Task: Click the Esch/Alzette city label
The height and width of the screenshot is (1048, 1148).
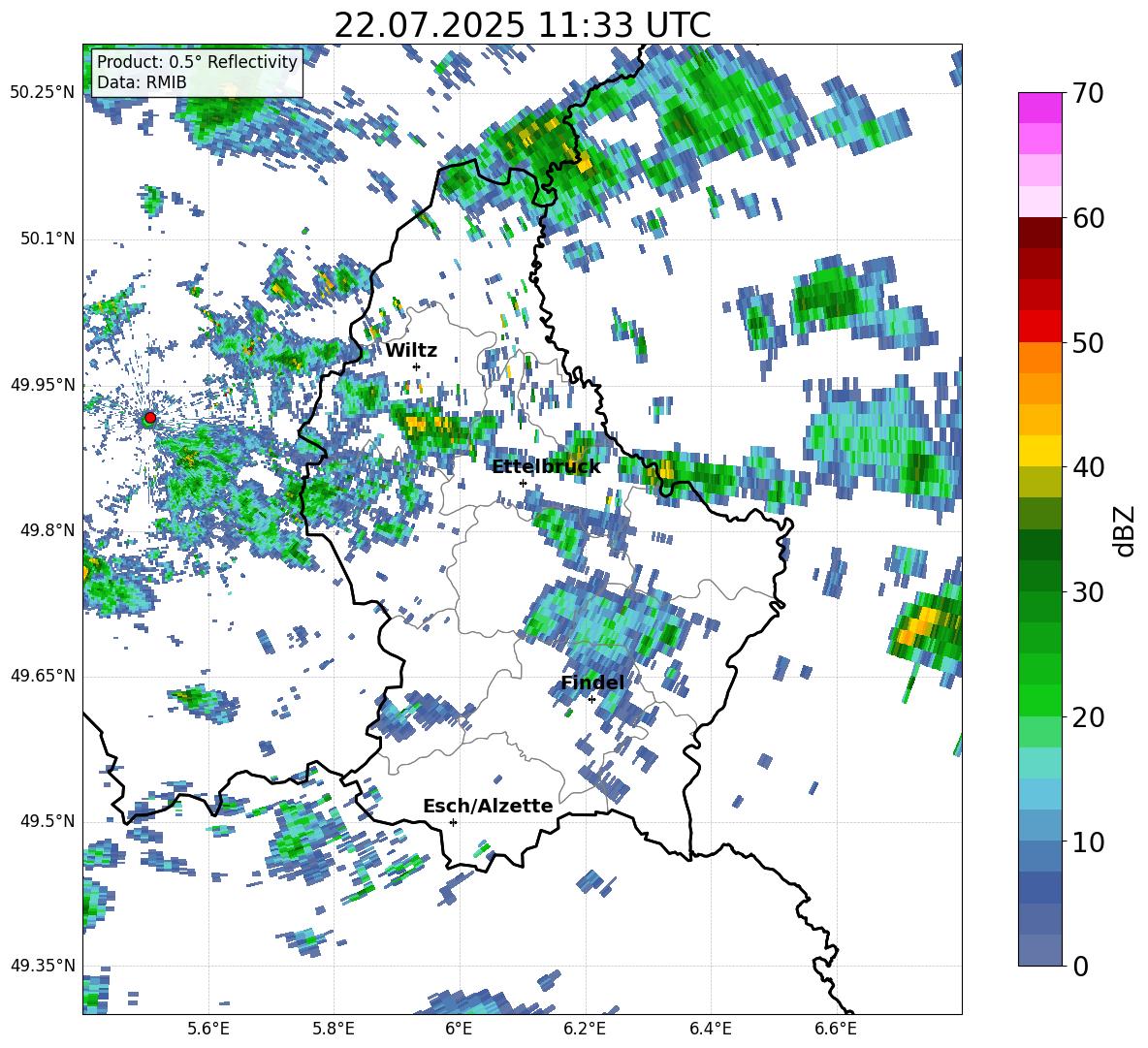Action: coord(488,807)
